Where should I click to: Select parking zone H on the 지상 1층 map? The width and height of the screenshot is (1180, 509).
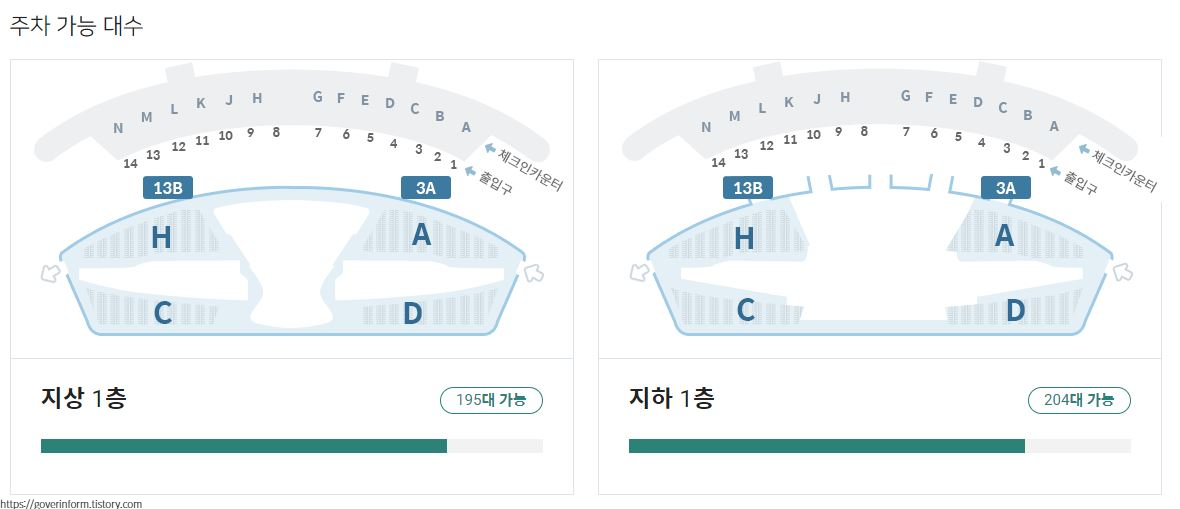(161, 238)
